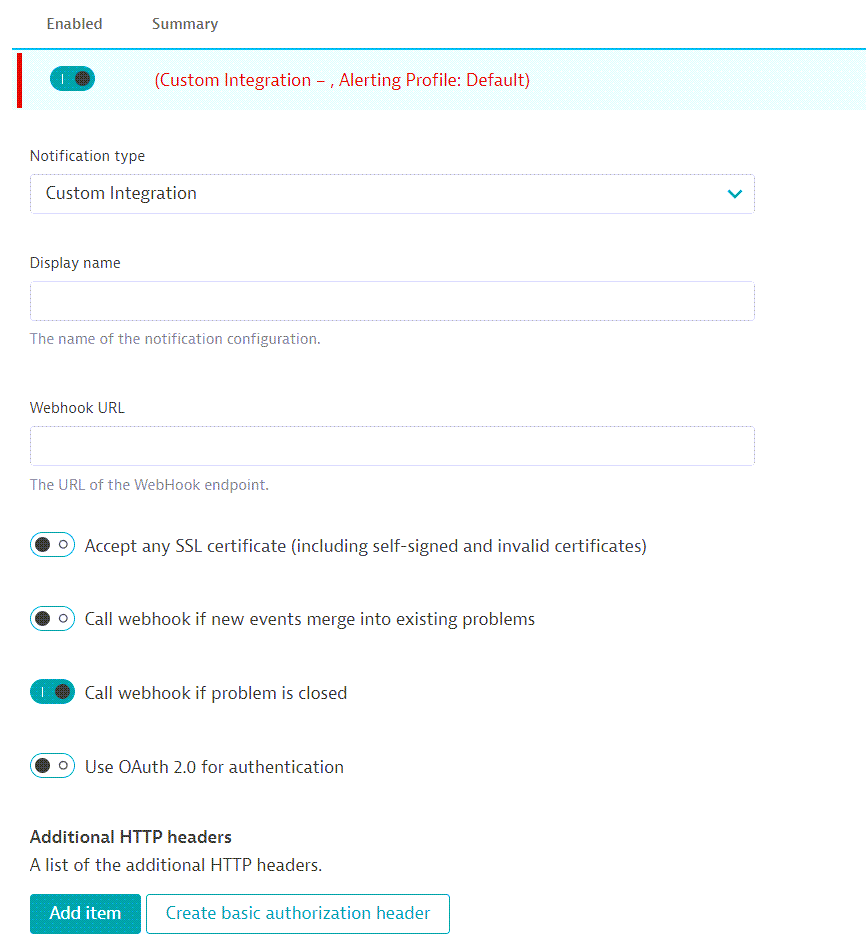The image size is (866, 945).
Task: Switch to the Summary tab
Action: (184, 23)
